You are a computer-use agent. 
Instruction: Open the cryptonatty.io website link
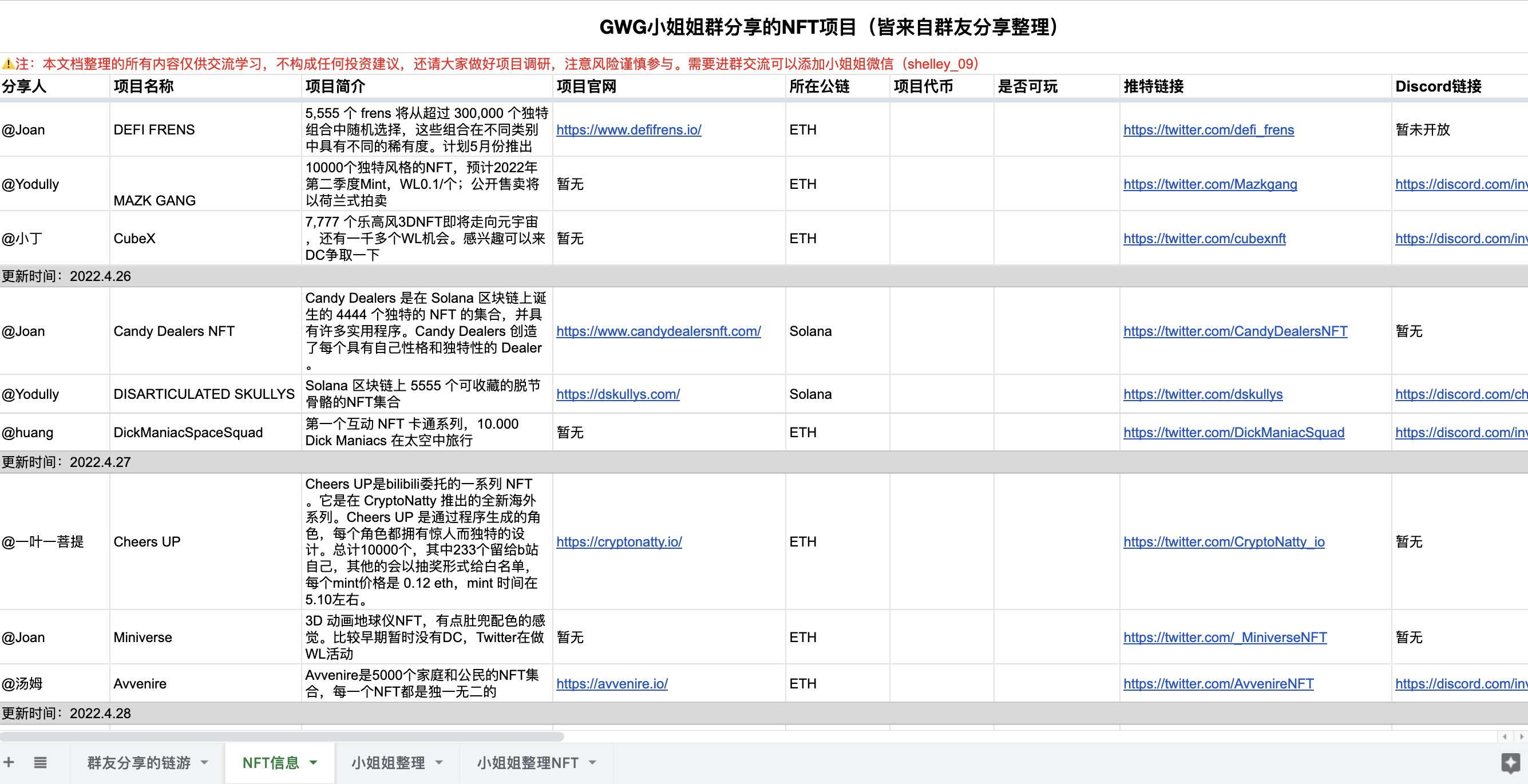(619, 542)
